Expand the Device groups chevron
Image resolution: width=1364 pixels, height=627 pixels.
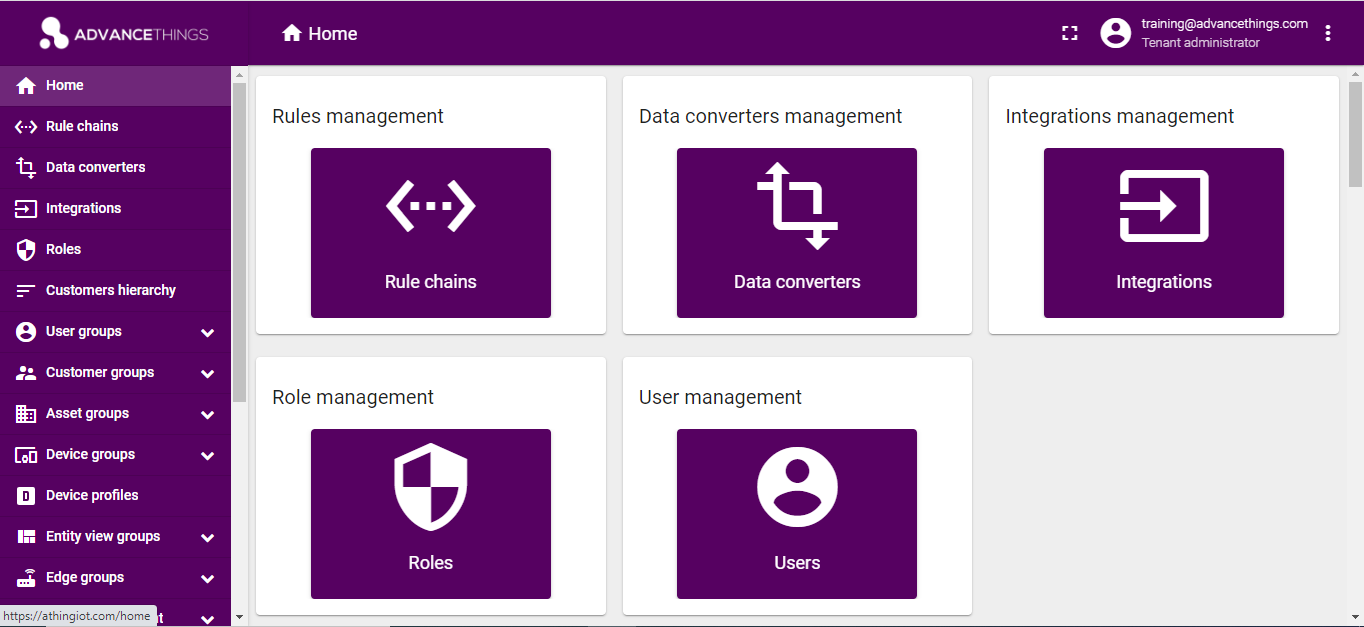[207, 455]
